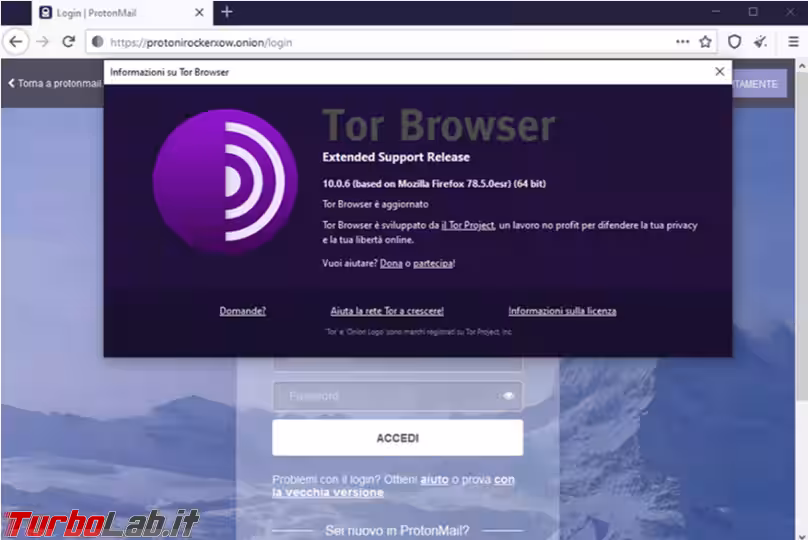Reload the ProtonMail login page
Screen dimensions: 808x540
click(69, 42)
